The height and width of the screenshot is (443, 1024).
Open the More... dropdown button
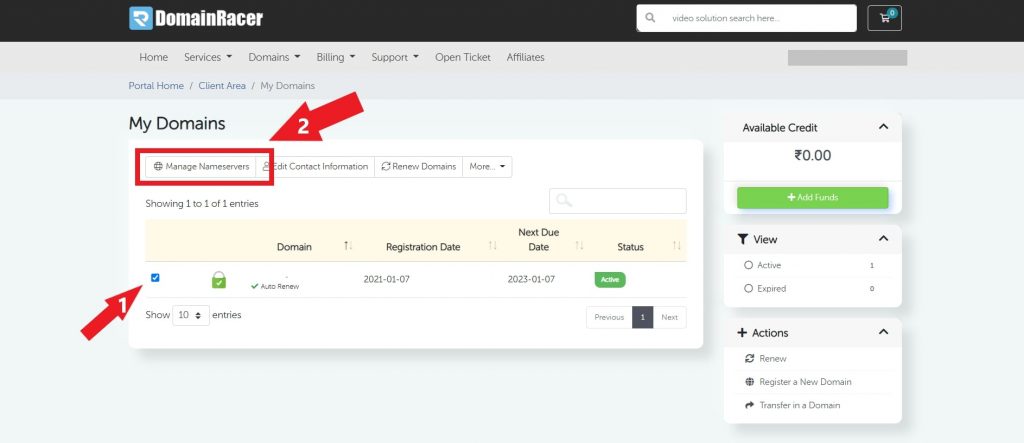(487, 167)
